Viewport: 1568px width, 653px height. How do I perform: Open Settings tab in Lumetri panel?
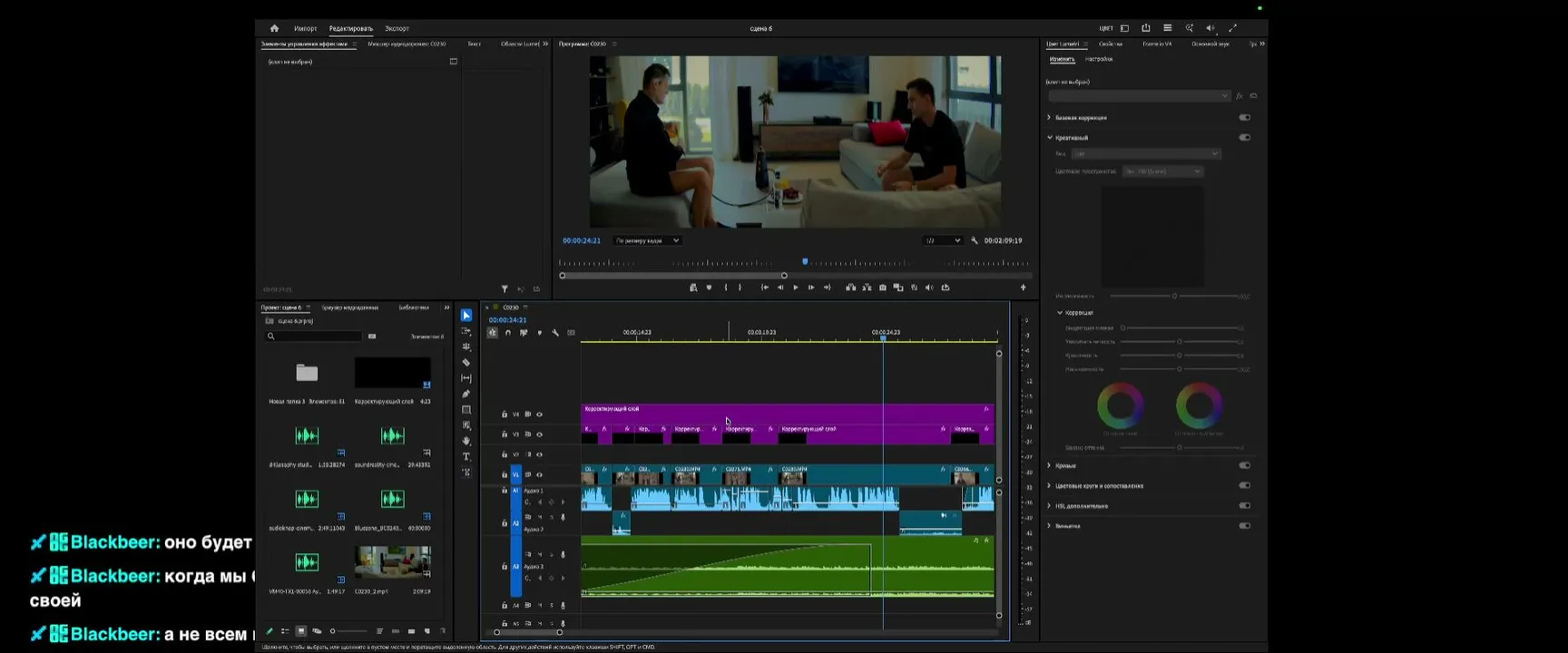click(x=1099, y=59)
